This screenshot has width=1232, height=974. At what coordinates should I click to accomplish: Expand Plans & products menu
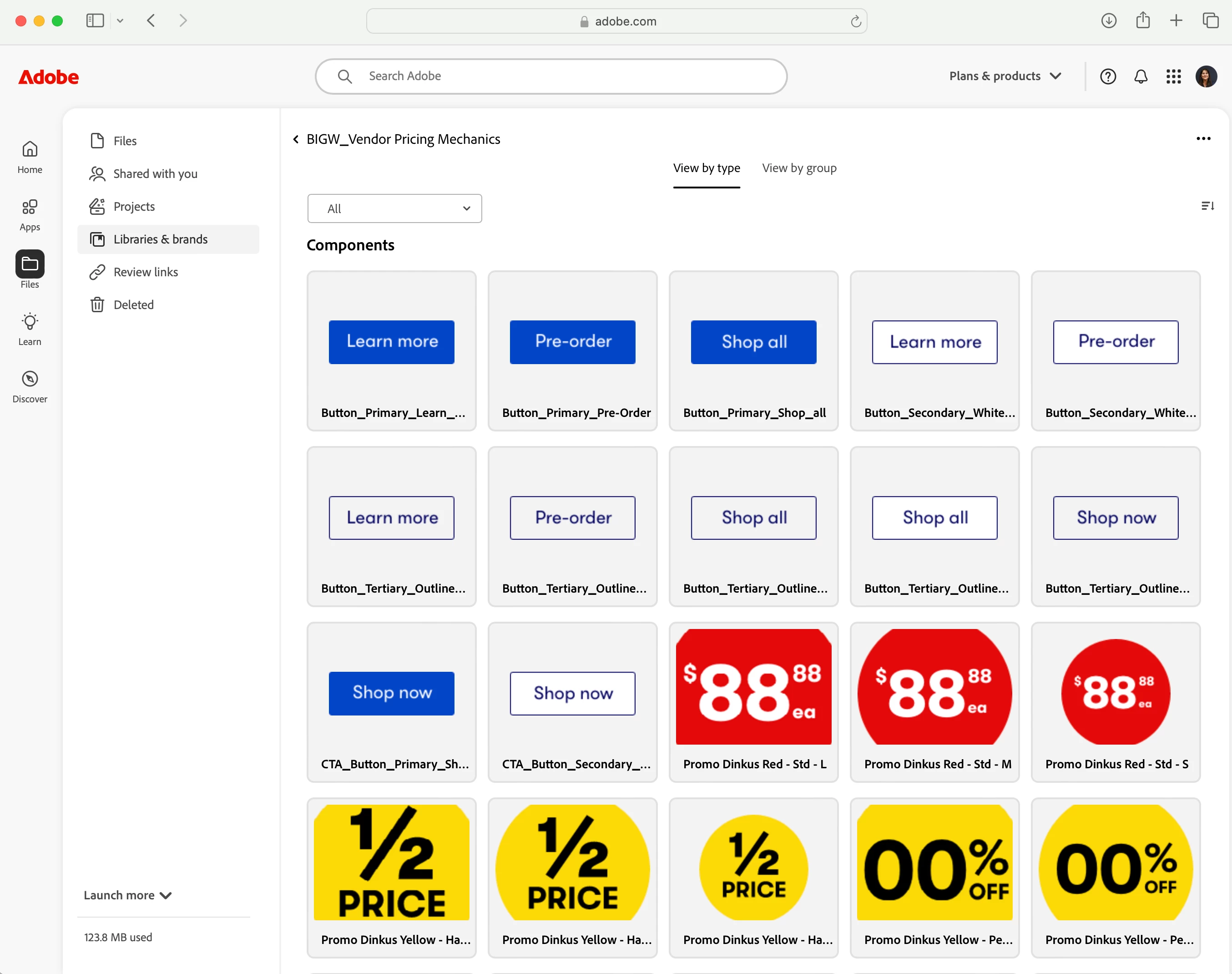[1005, 76]
